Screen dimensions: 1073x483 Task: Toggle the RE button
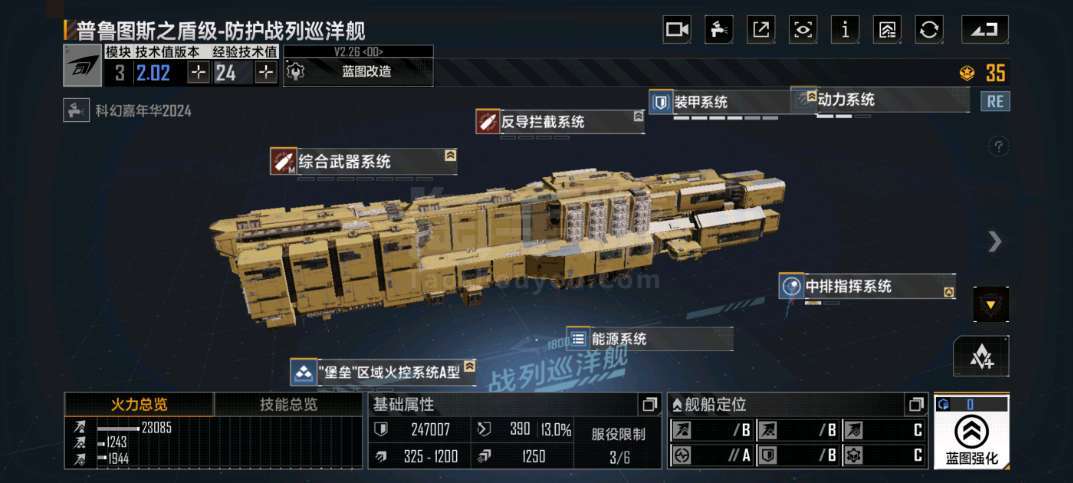[995, 101]
